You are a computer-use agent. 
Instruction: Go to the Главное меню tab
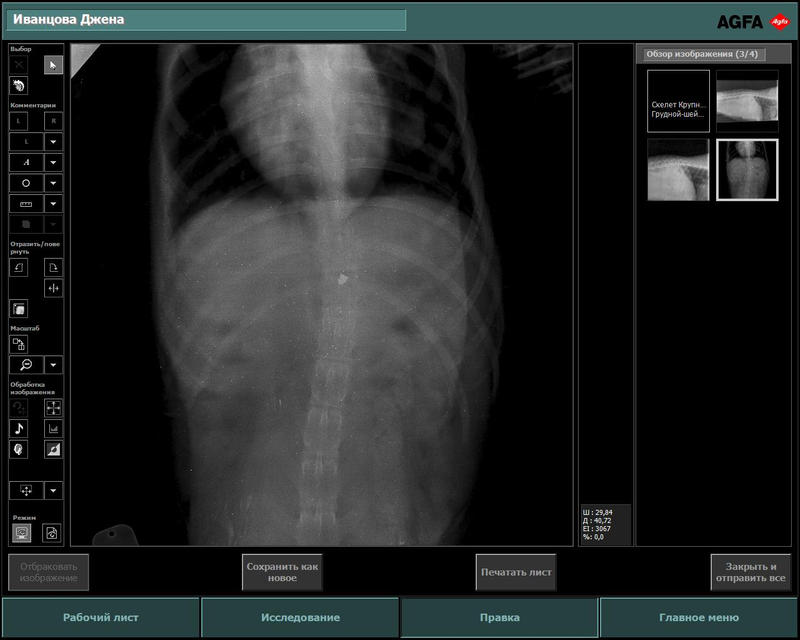click(698, 618)
